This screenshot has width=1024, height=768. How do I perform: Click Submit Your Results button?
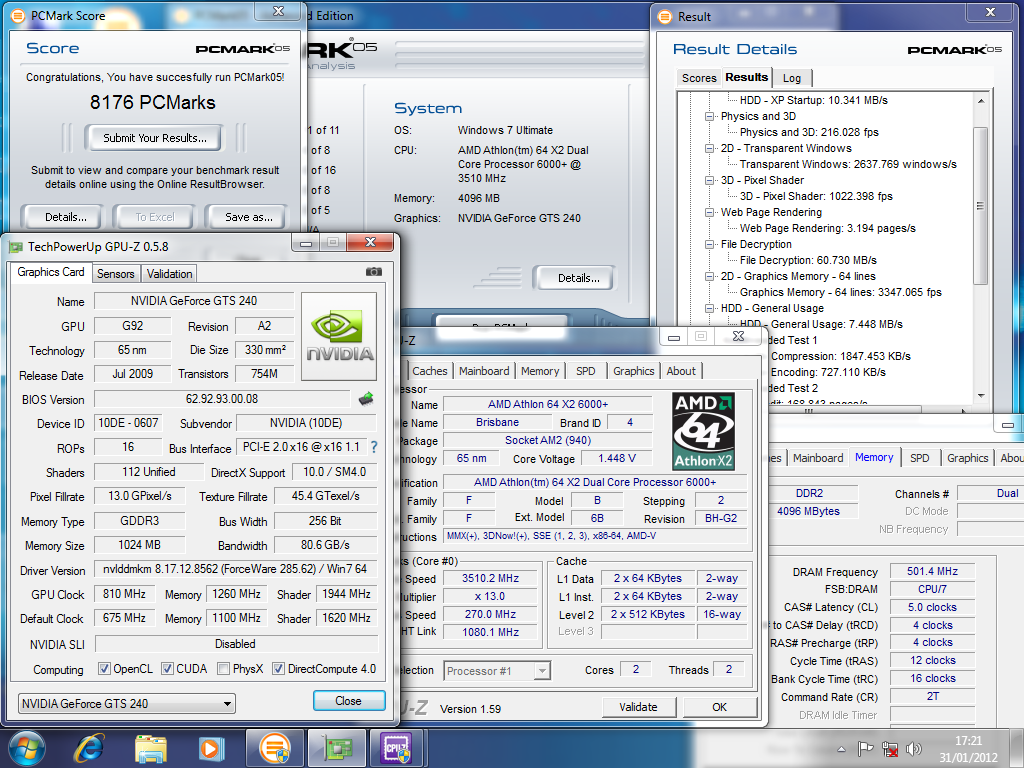click(154, 138)
